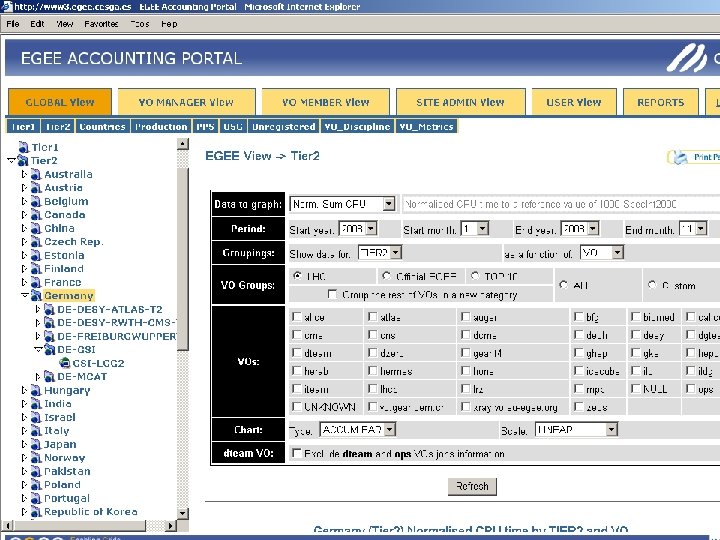Click the Italy country icon
Screen dimensions: 720x540
tap(36, 431)
